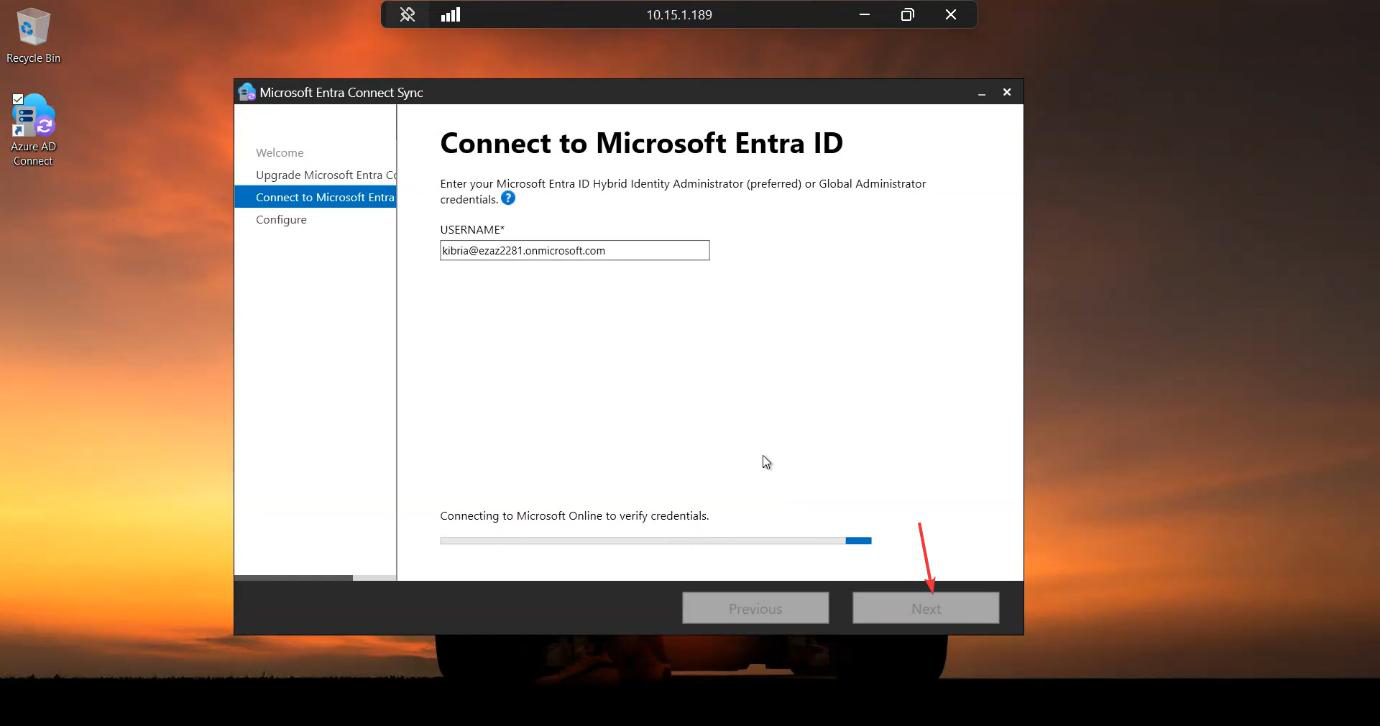Open the Recycle Bin desktop icon
This screenshot has height=726, width=1380.
(33, 36)
